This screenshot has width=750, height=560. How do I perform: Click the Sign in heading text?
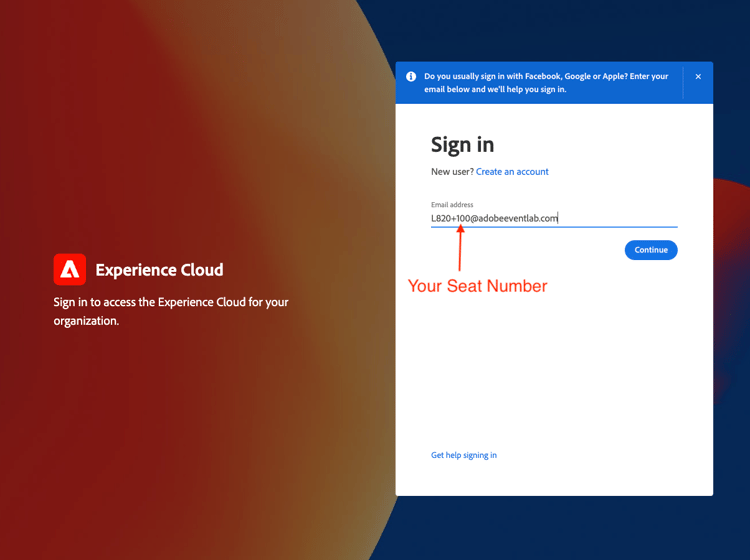pyautogui.click(x=462, y=145)
